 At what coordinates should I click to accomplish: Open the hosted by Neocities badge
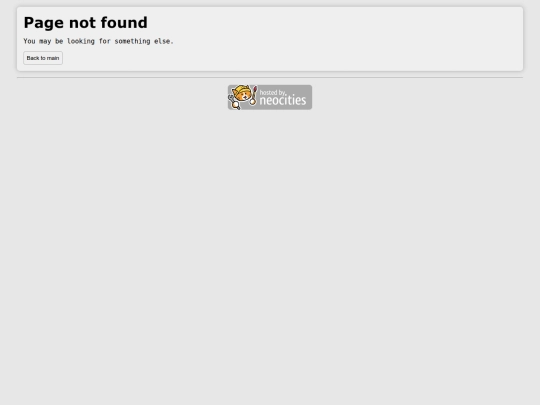(x=270, y=97)
